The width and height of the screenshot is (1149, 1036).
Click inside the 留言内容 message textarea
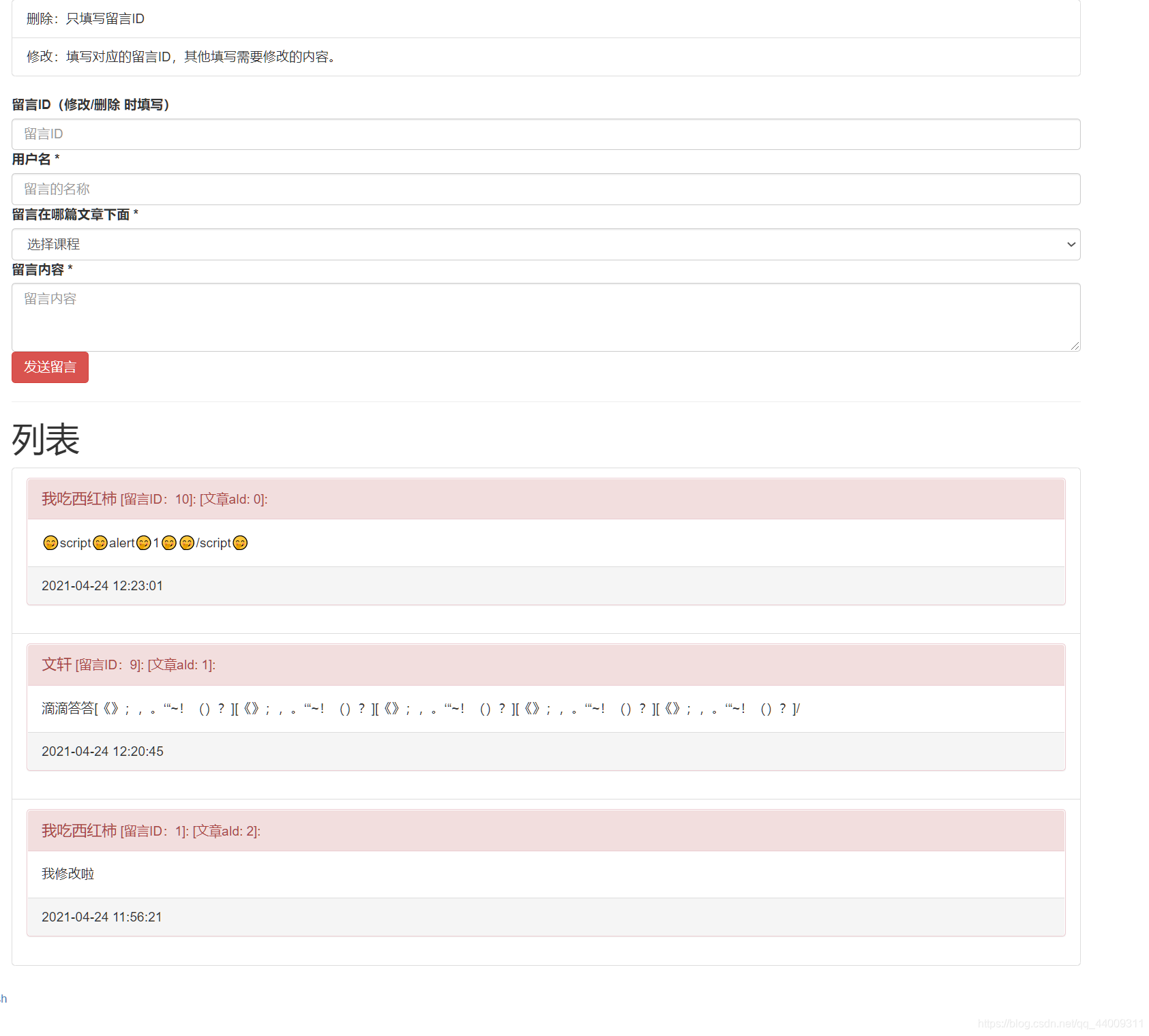click(546, 317)
